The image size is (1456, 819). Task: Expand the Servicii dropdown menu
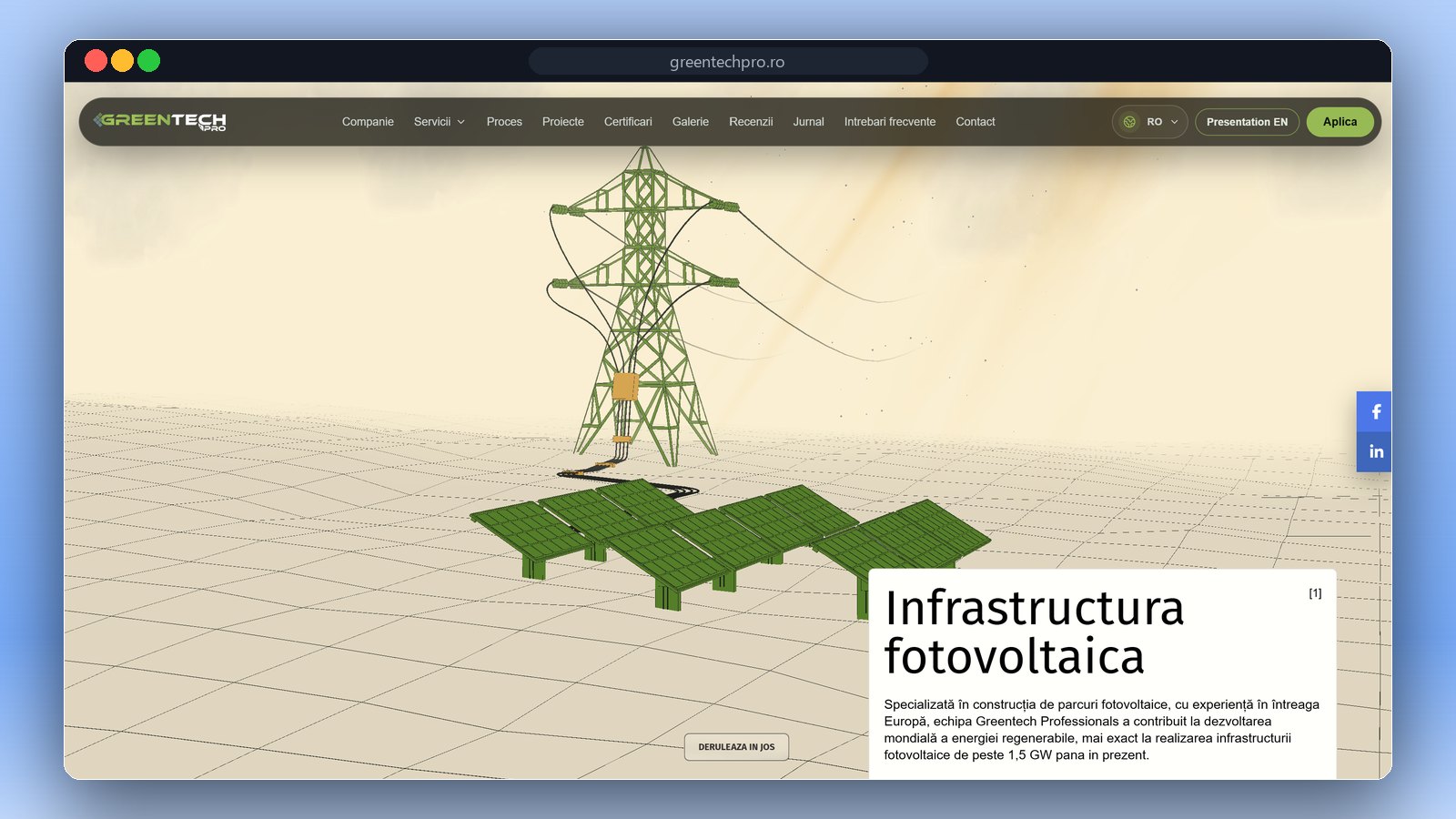point(440,122)
